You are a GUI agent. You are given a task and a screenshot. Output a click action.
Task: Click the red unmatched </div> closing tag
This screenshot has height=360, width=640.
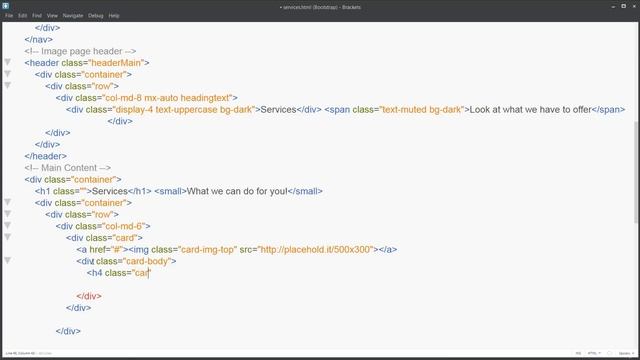89,296
